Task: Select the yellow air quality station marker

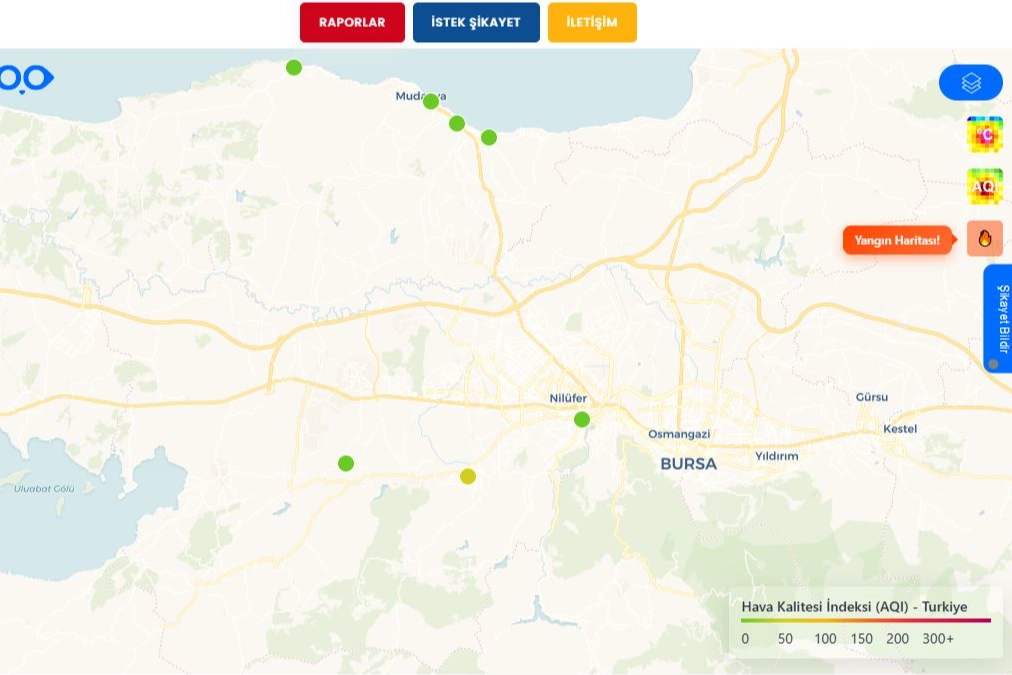Action: 468,476
